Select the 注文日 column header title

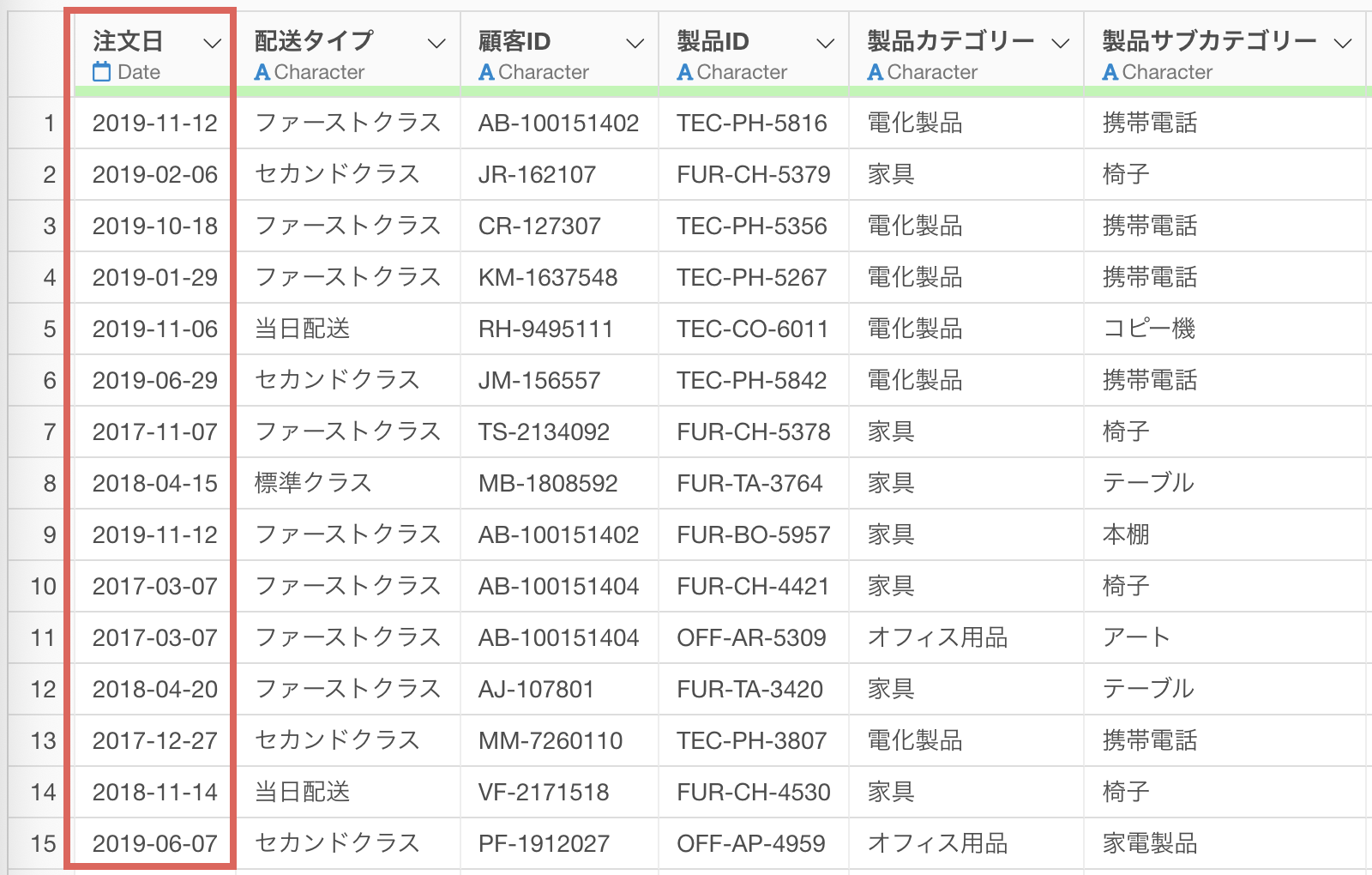[128, 40]
